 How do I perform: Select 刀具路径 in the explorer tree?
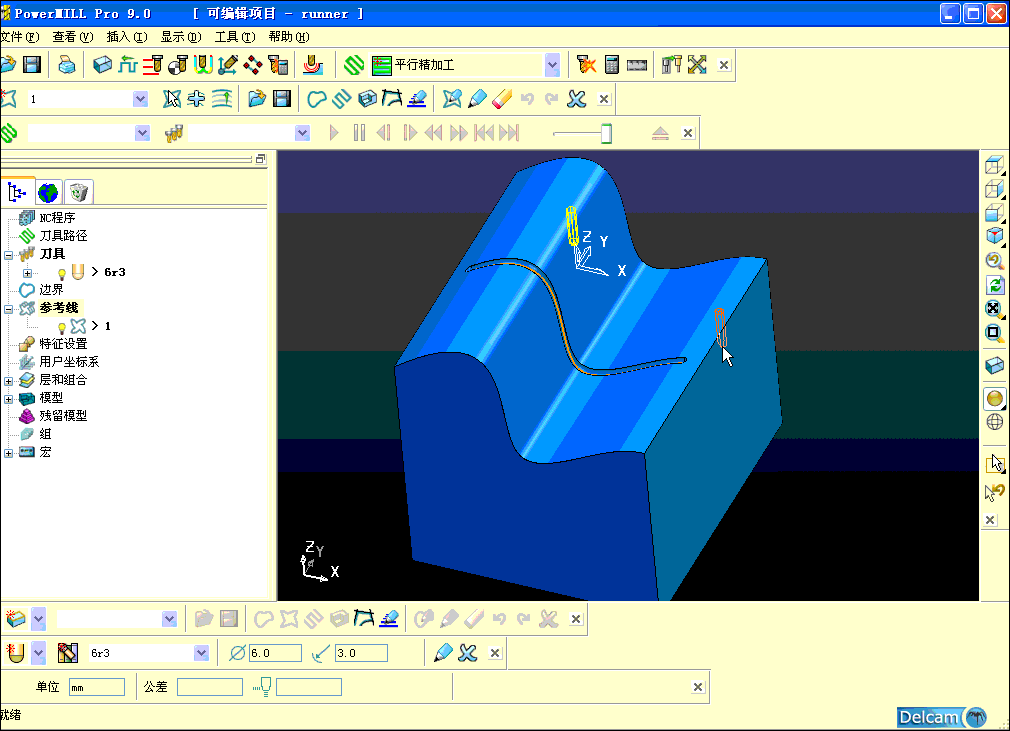[63, 236]
